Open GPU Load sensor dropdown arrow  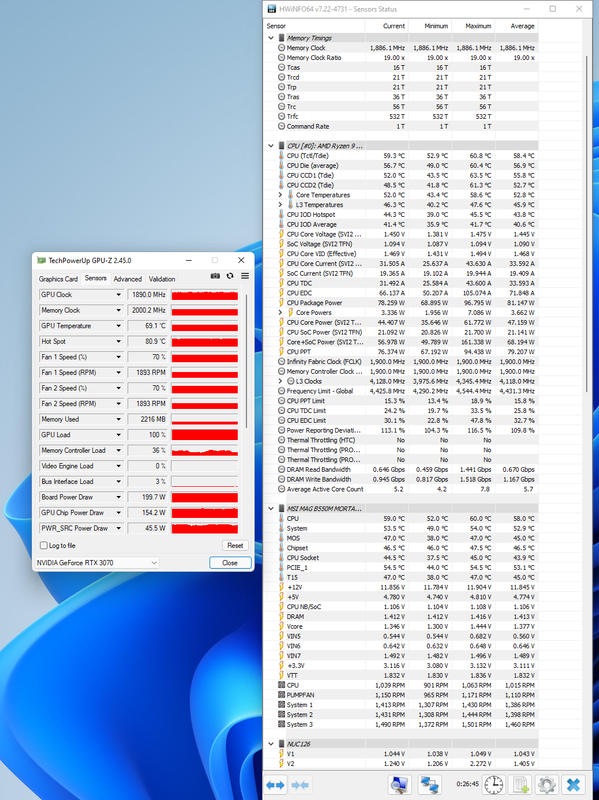118,435
